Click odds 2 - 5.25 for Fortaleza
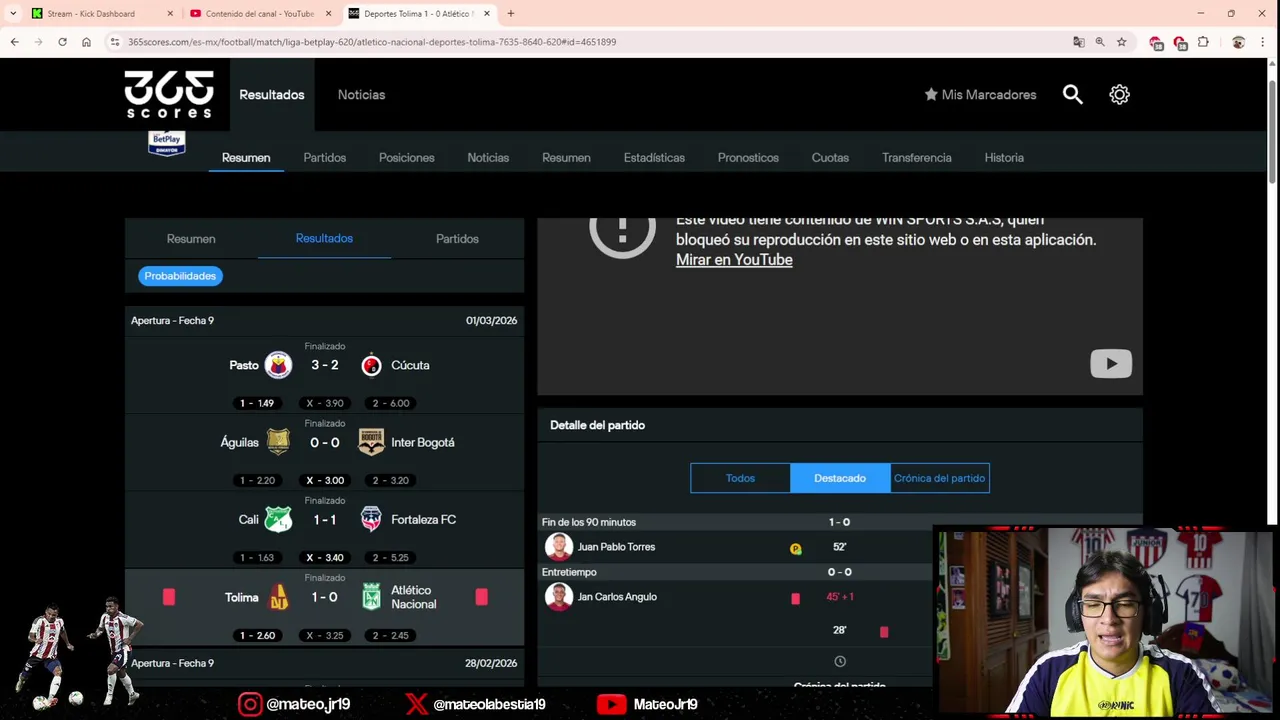Viewport: 1280px width, 720px height. 390,557
